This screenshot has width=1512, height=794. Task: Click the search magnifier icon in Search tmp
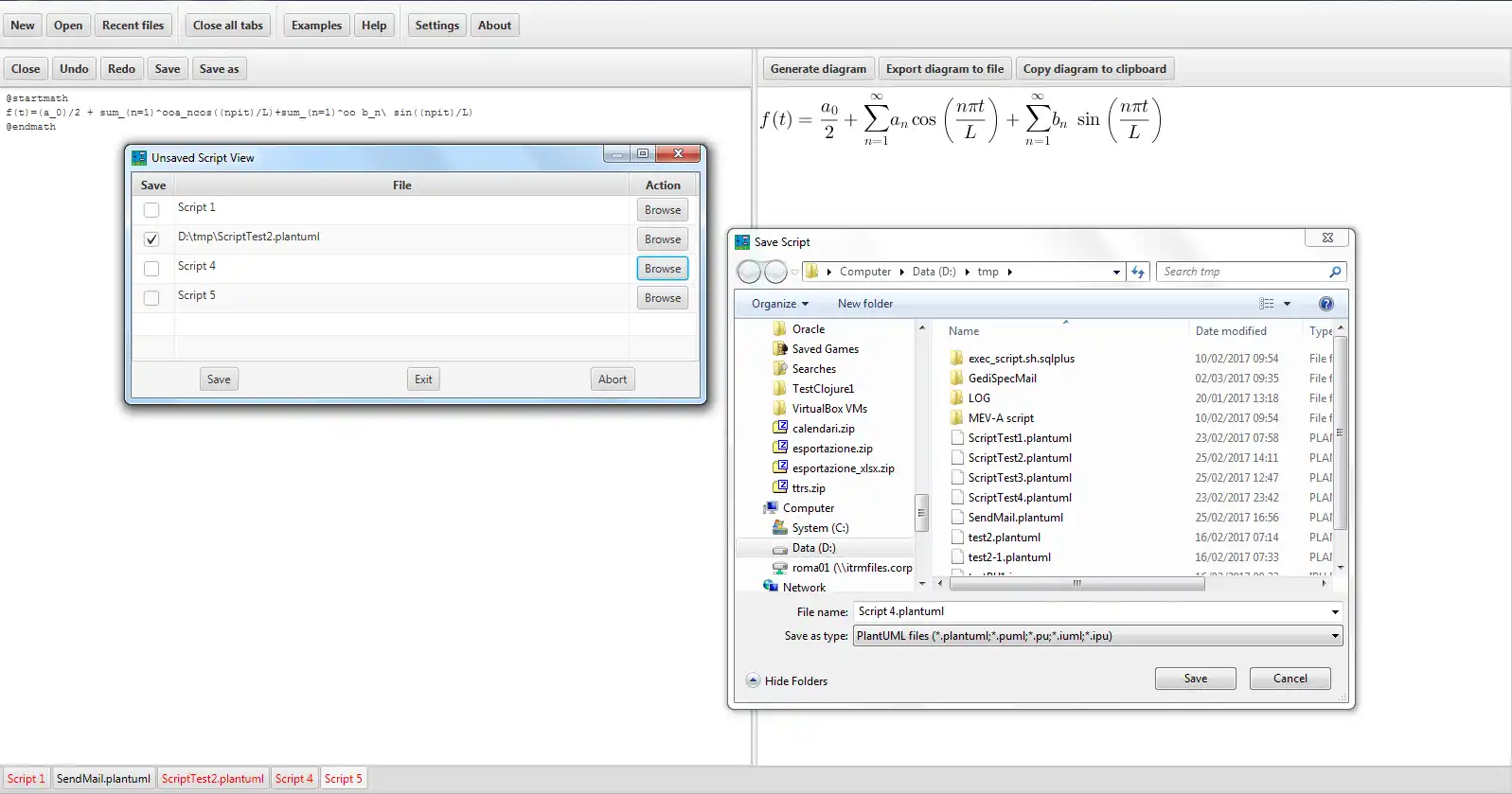pos(1335,272)
